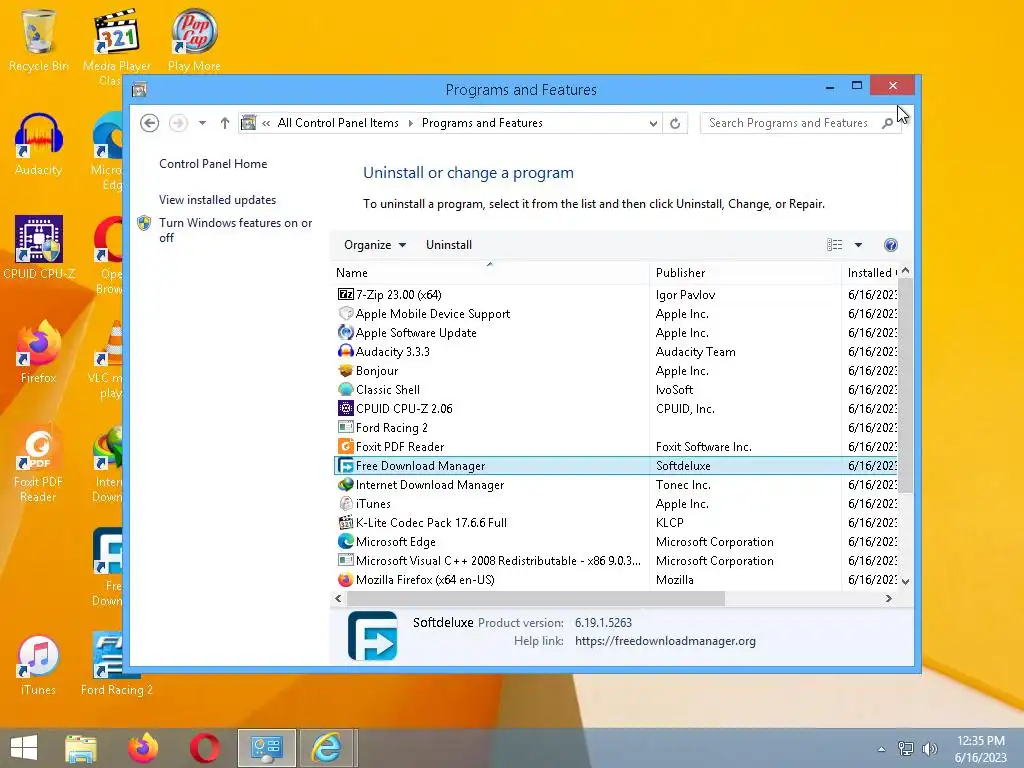Select the Ford Racing 2 list row
This screenshot has height=768, width=1024.
click(616, 428)
